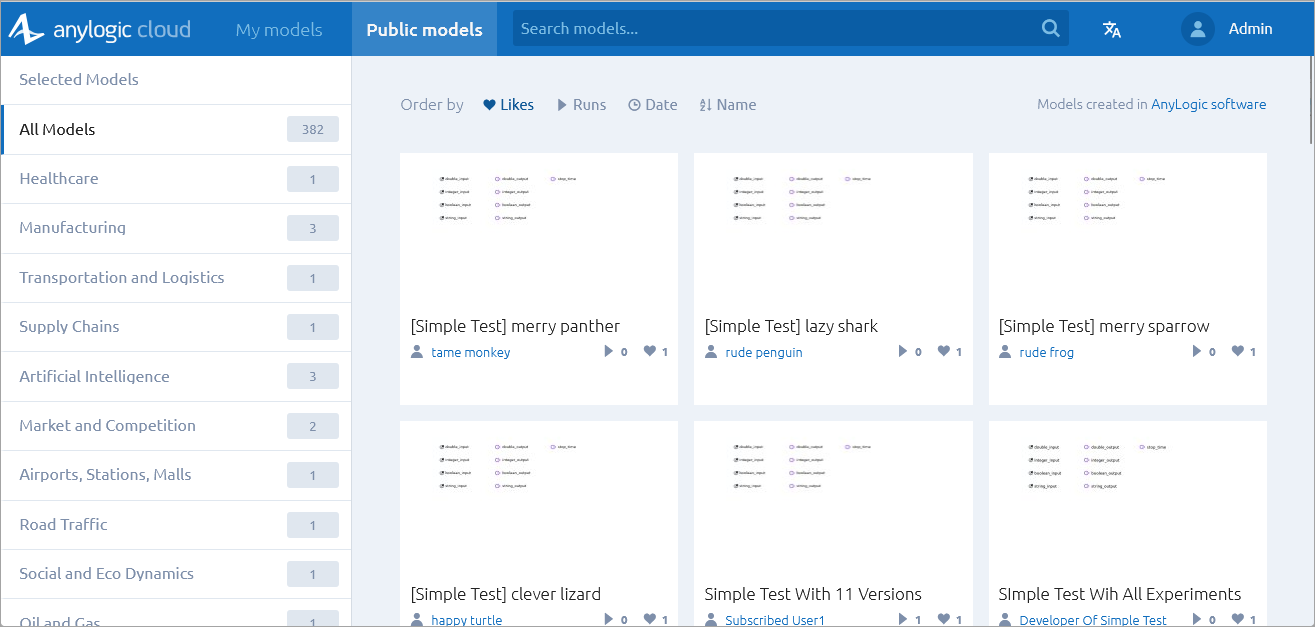Order models by Likes
This screenshot has height=627, width=1315.
click(508, 105)
